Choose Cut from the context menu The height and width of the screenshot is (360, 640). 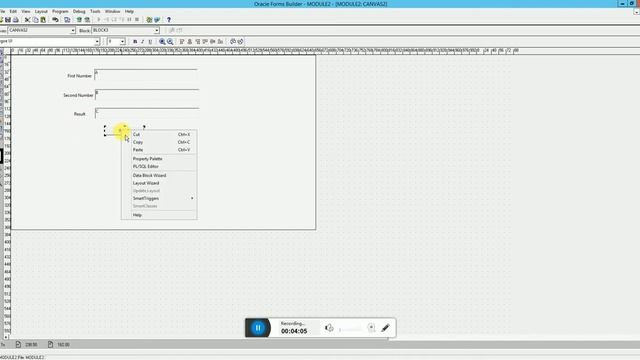coord(159,134)
